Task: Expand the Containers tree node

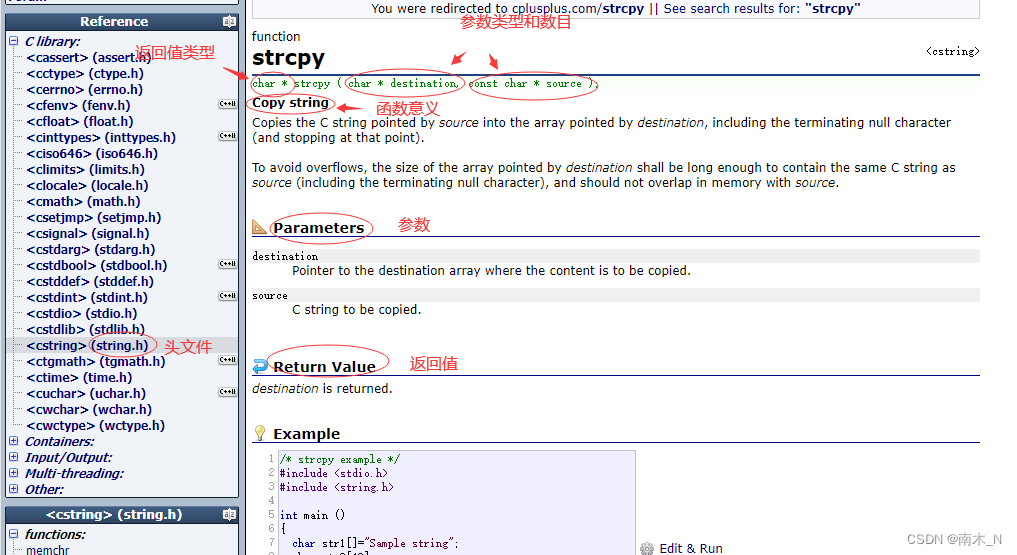Action: 14,441
